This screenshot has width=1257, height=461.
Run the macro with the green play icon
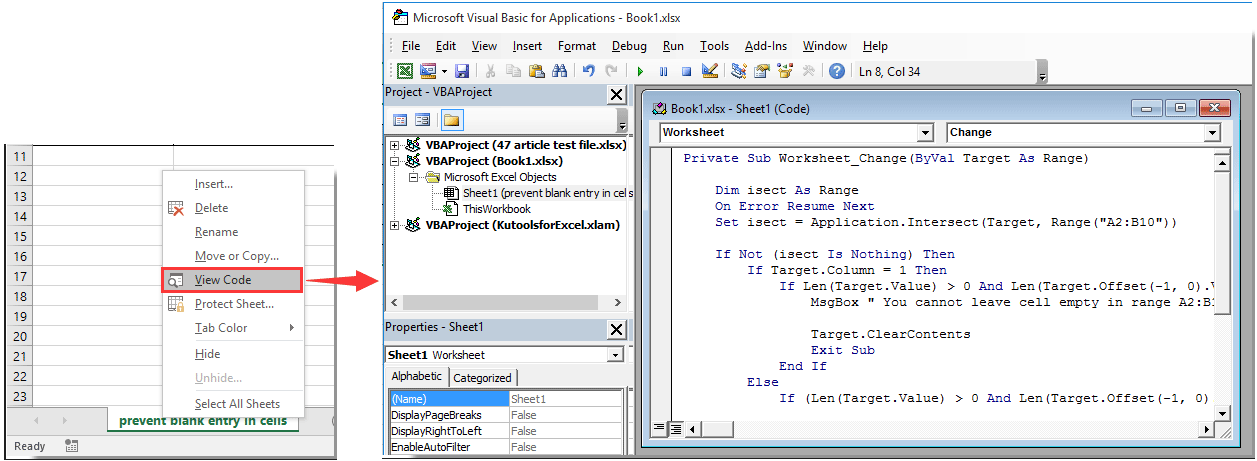coord(640,71)
